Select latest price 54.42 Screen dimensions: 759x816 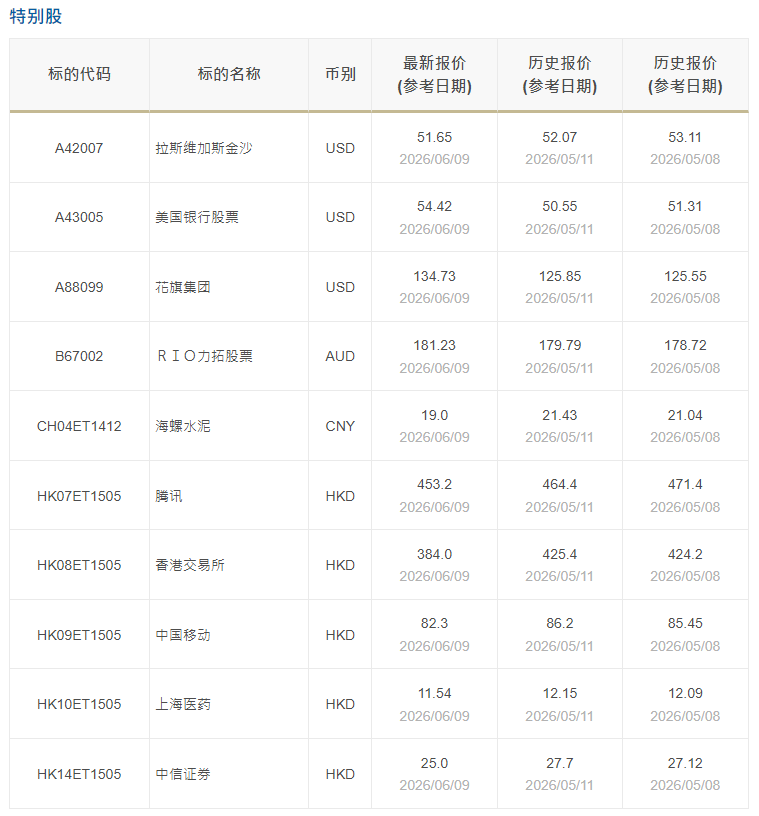pyautogui.click(x=434, y=206)
